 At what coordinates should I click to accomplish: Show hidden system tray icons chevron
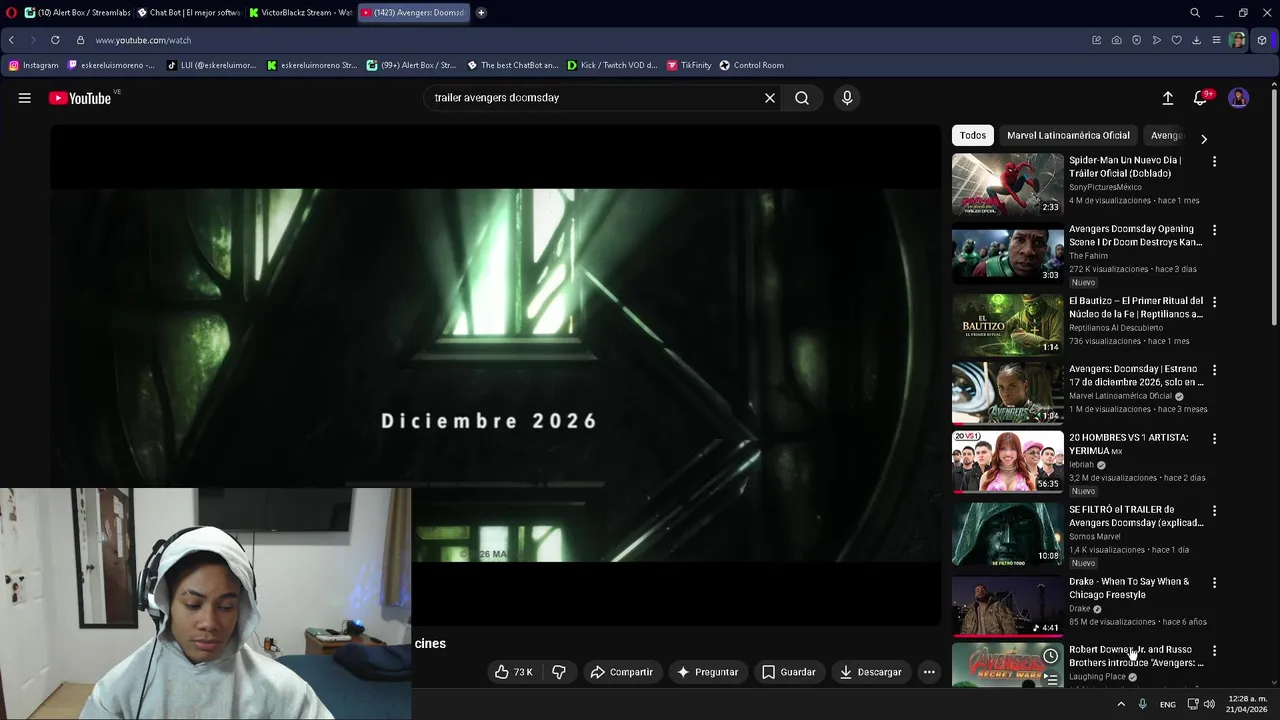(x=1121, y=705)
